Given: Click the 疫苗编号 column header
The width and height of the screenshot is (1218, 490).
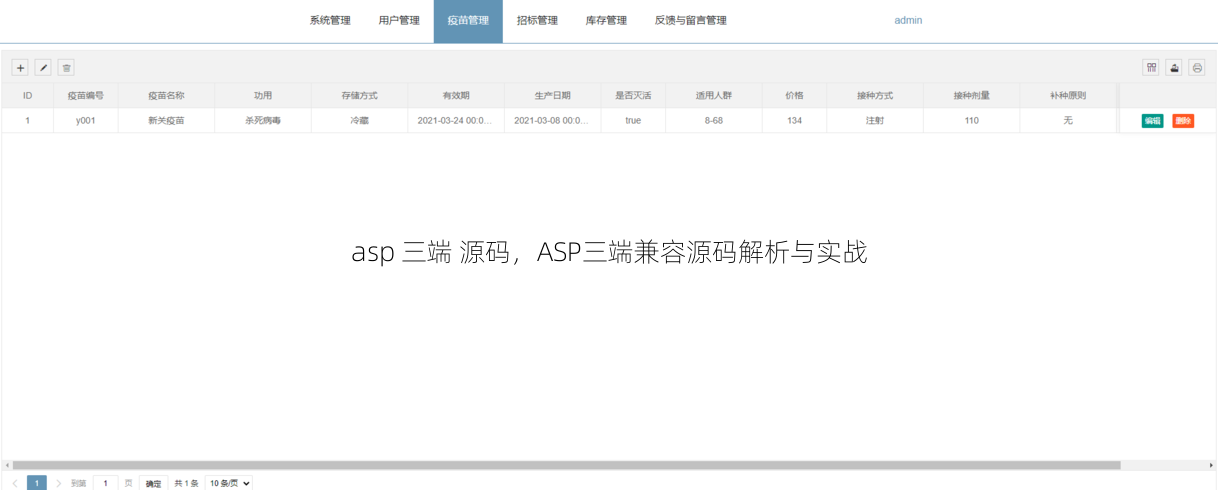Looking at the screenshot, I should click(86, 96).
